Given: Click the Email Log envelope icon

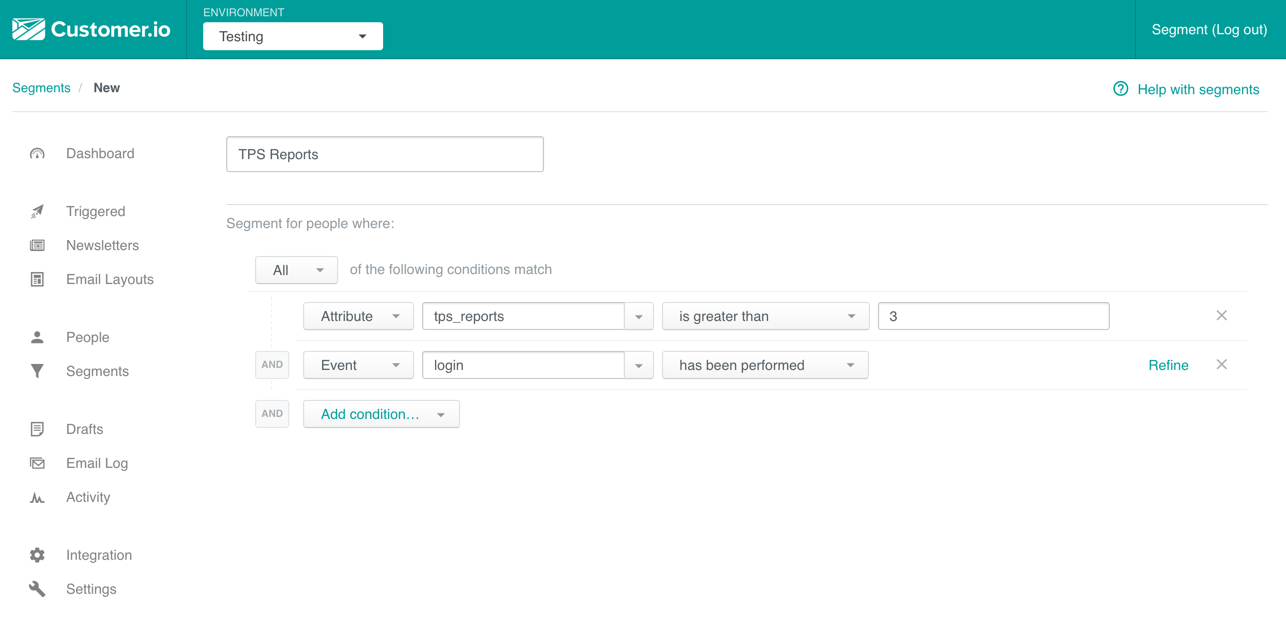Looking at the screenshot, I should point(37,464).
